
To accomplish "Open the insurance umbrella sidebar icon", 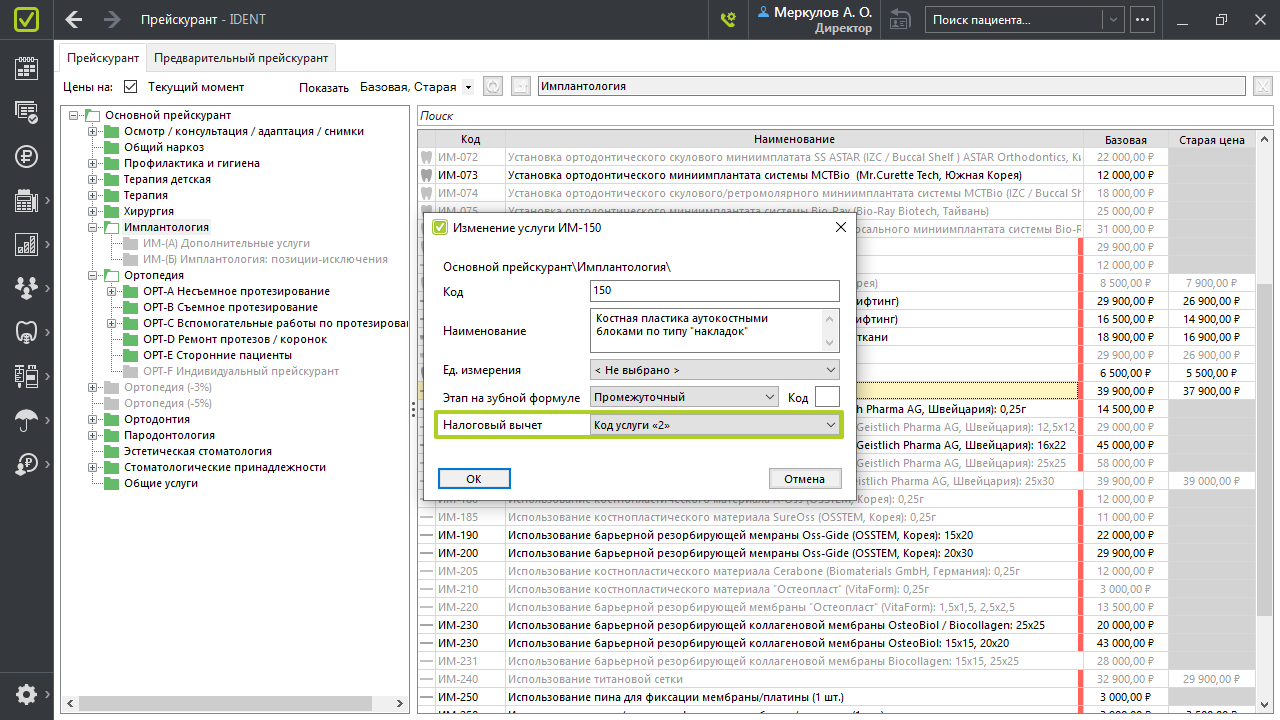I will [x=26, y=420].
